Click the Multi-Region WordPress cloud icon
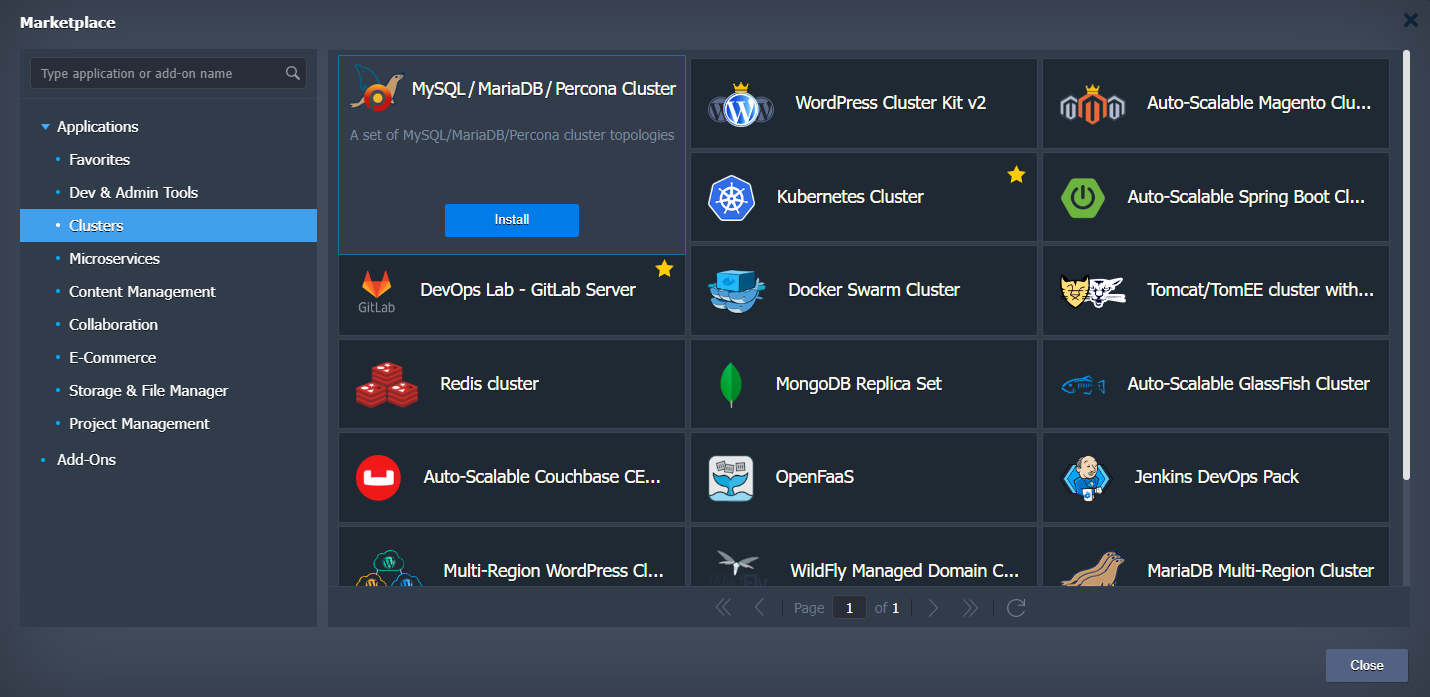 pyautogui.click(x=388, y=568)
